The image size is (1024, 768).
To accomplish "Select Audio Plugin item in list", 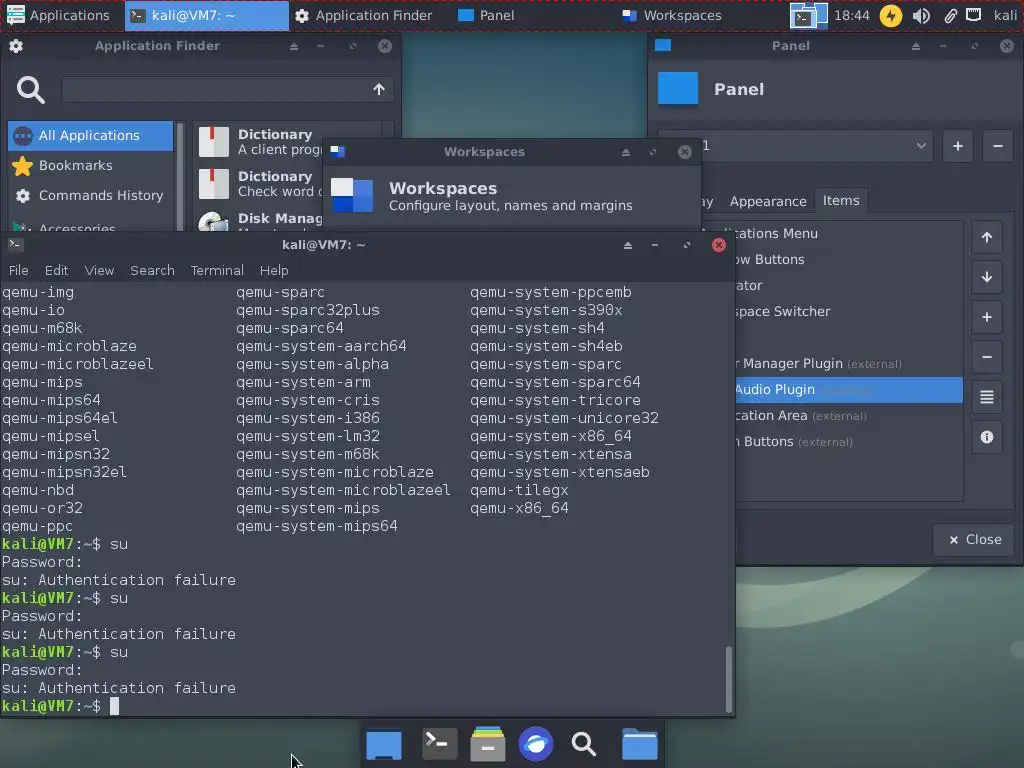I will click(849, 389).
